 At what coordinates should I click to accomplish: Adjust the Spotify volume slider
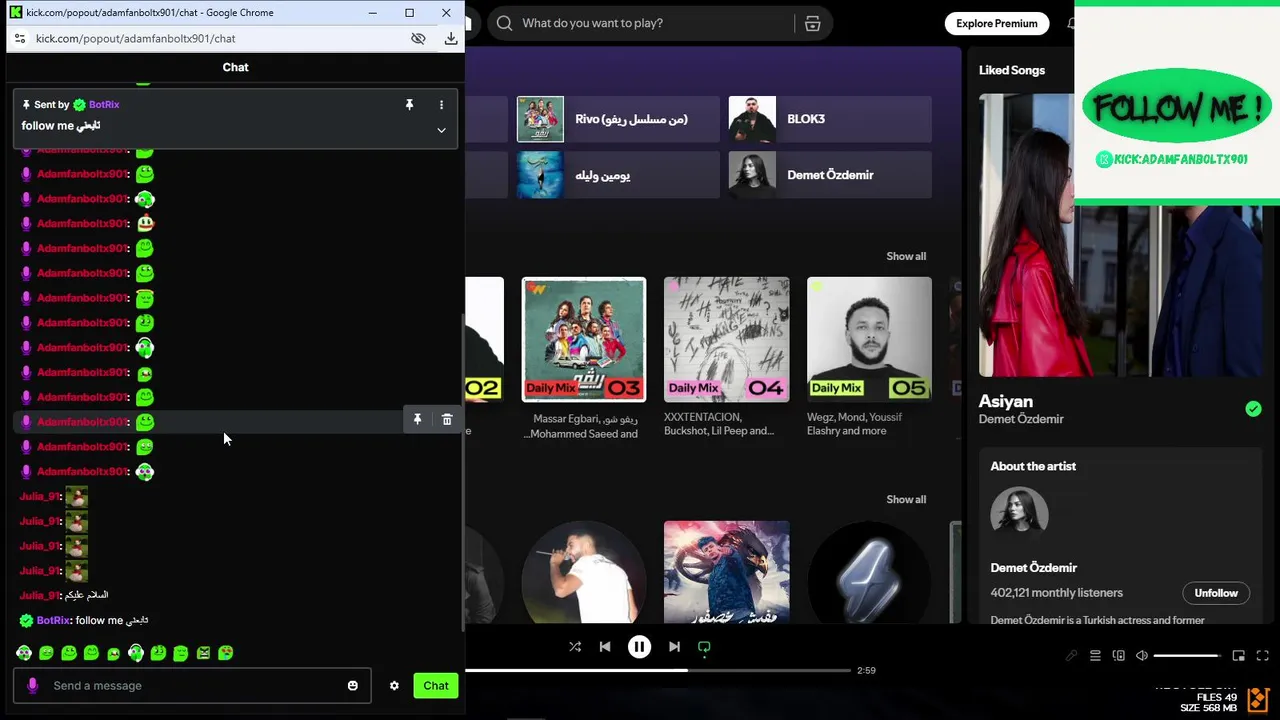click(1187, 656)
